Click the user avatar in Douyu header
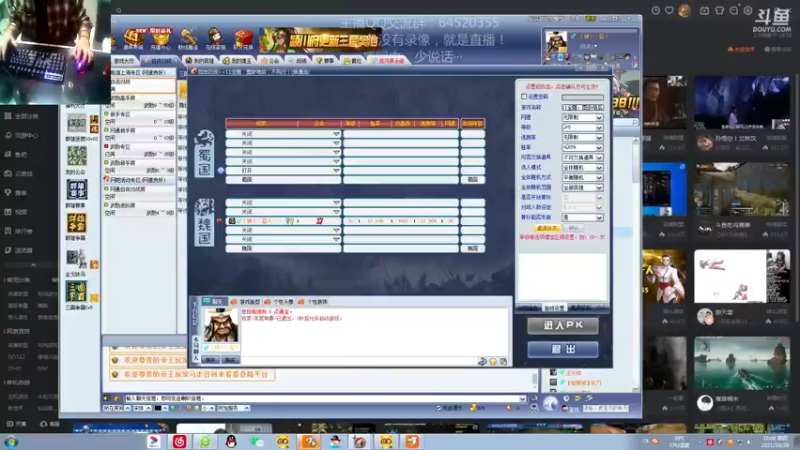The height and width of the screenshot is (450, 800). (684, 10)
